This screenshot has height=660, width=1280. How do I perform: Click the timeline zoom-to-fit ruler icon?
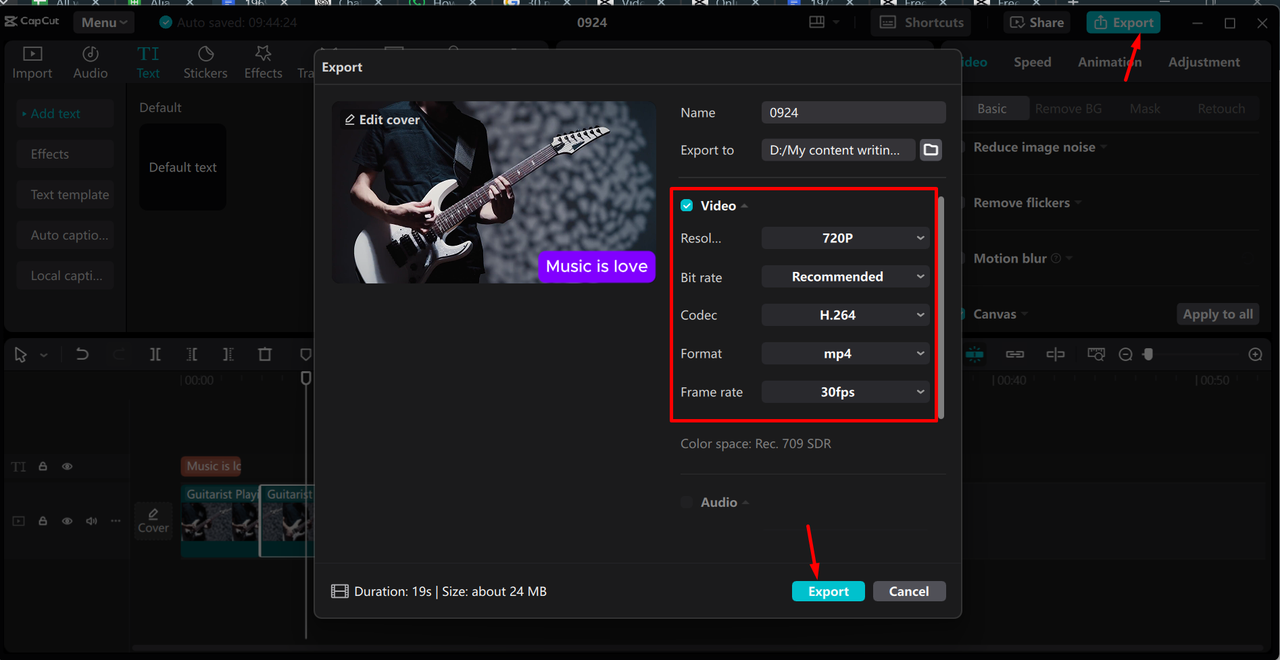coord(1096,354)
